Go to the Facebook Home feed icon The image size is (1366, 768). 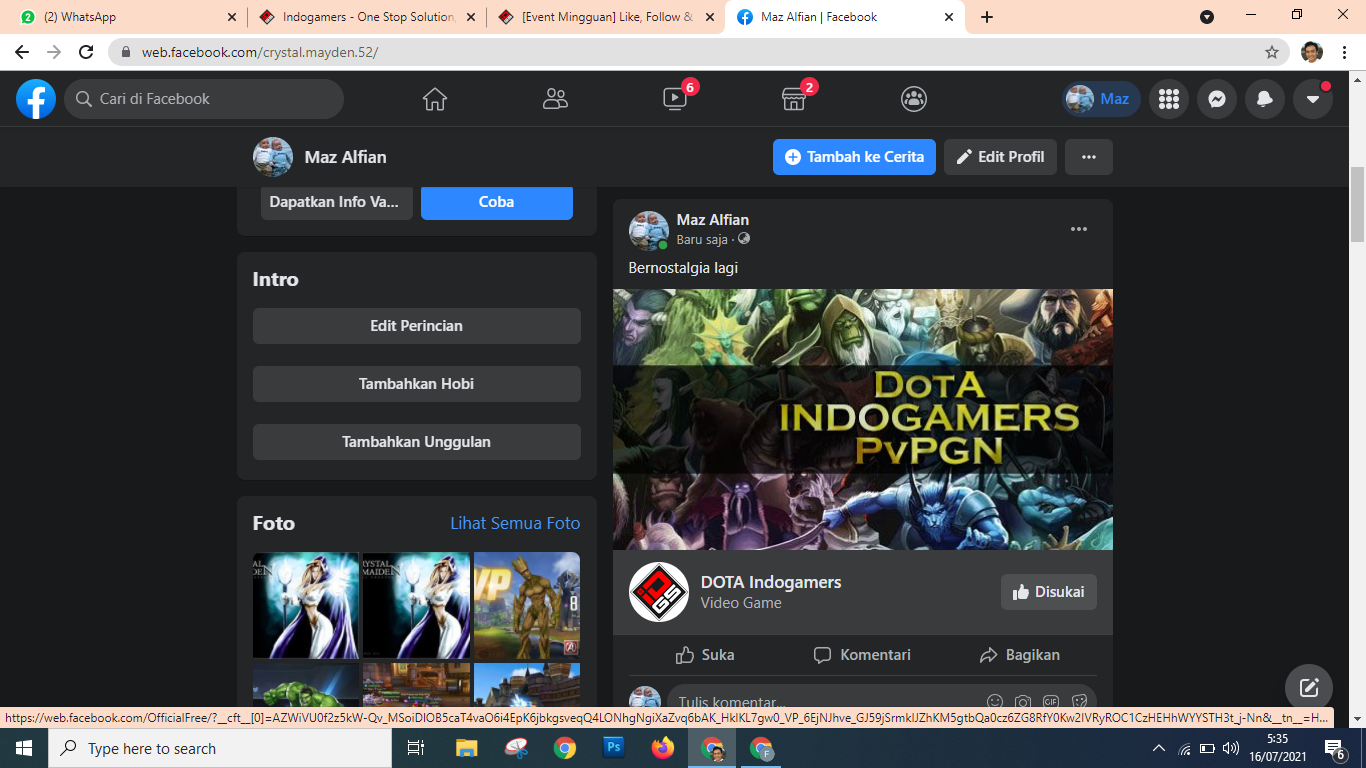coord(435,99)
